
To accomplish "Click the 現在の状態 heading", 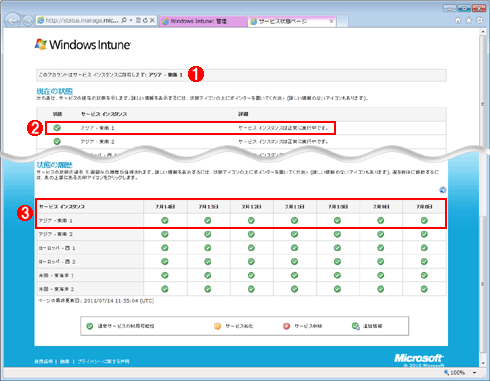I will click(54, 91).
